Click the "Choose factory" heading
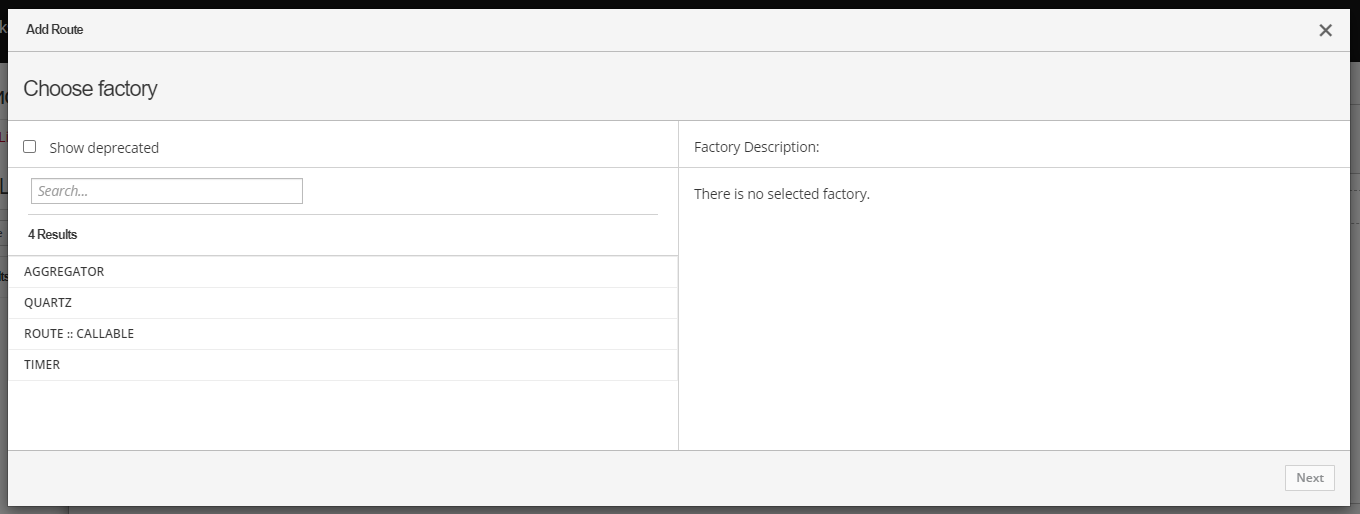 (x=90, y=89)
